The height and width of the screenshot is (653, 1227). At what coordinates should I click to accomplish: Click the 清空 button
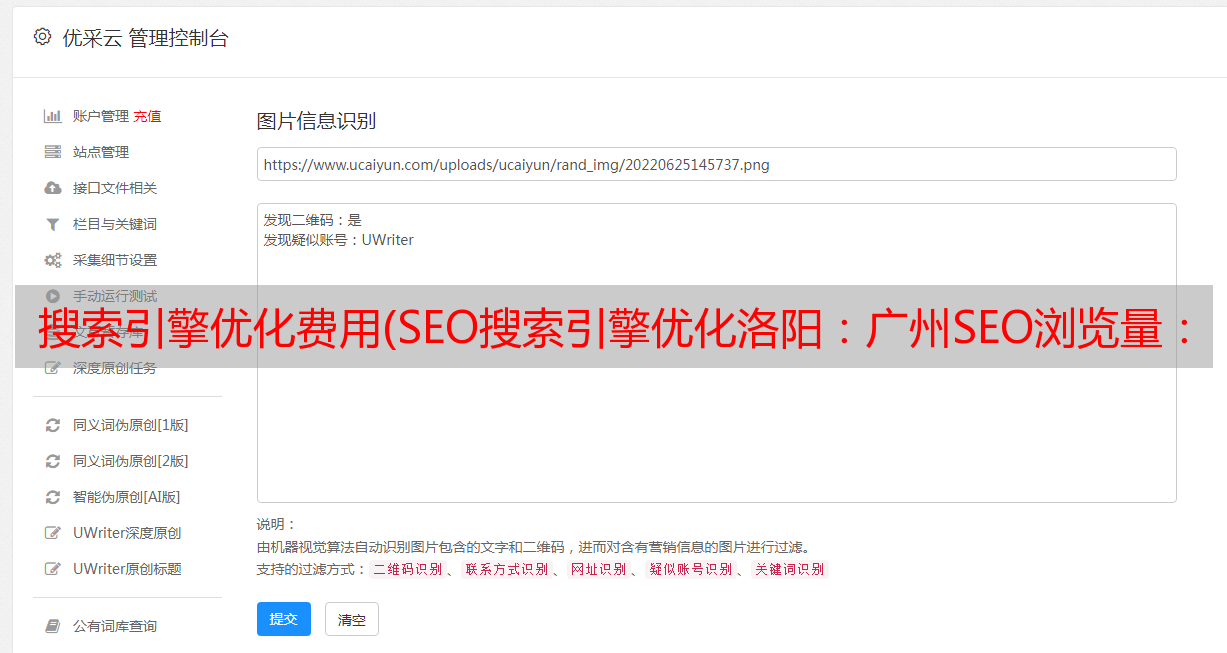pyautogui.click(x=352, y=619)
